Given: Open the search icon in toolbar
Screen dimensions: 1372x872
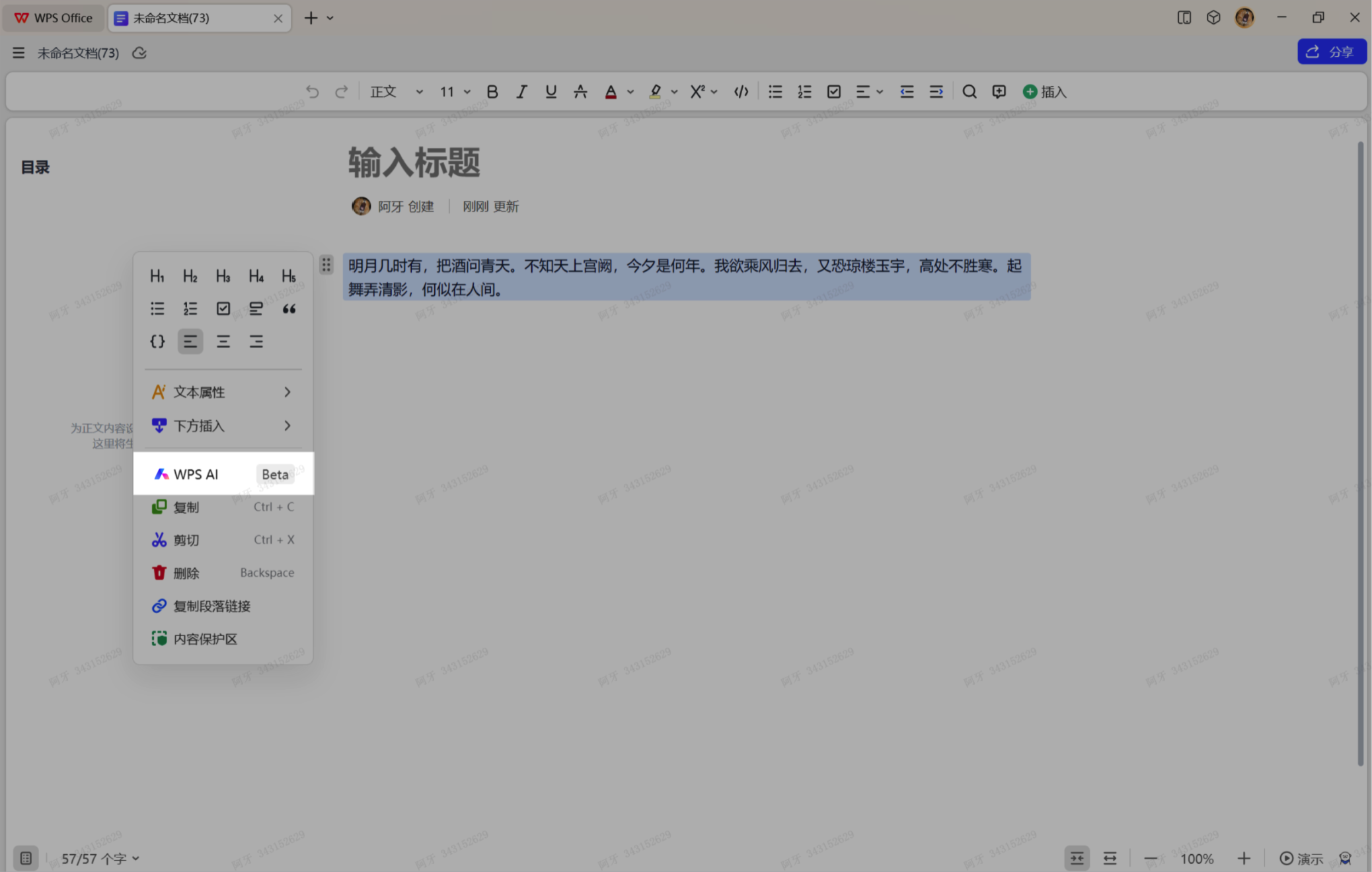Looking at the screenshot, I should click(969, 92).
